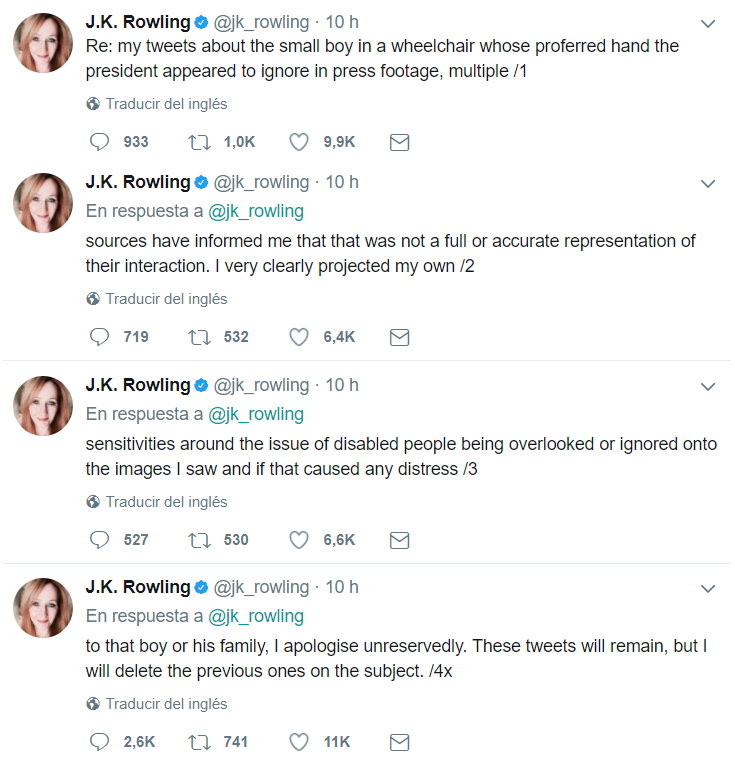Click Traducir del inglés under the /3 tweet
This screenshot has width=735, height=774.
point(166,502)
